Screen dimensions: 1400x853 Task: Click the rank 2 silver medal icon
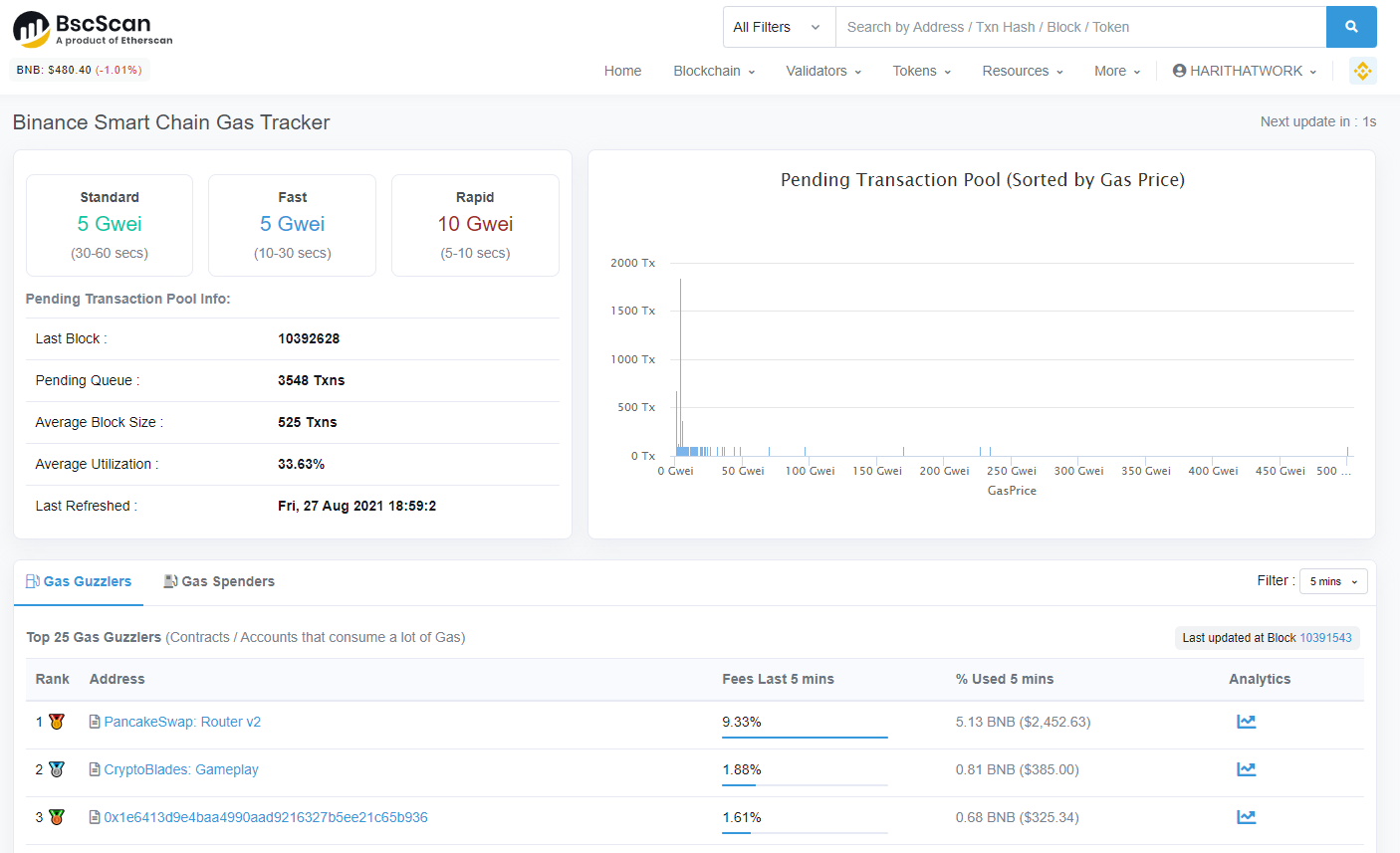click(x=57, y=769)
